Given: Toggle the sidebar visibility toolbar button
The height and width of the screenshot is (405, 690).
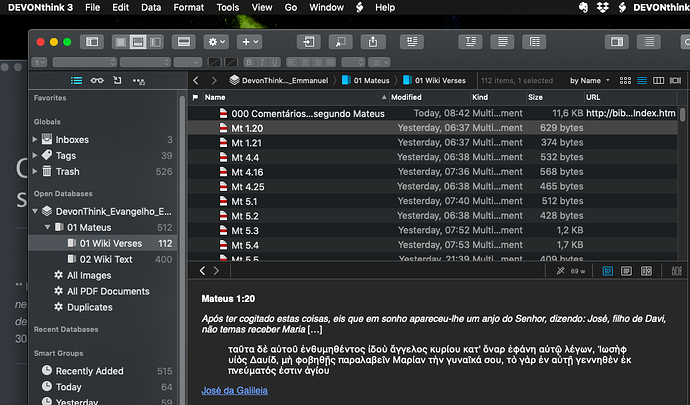Looking at the screenshot, I should 92,42.
